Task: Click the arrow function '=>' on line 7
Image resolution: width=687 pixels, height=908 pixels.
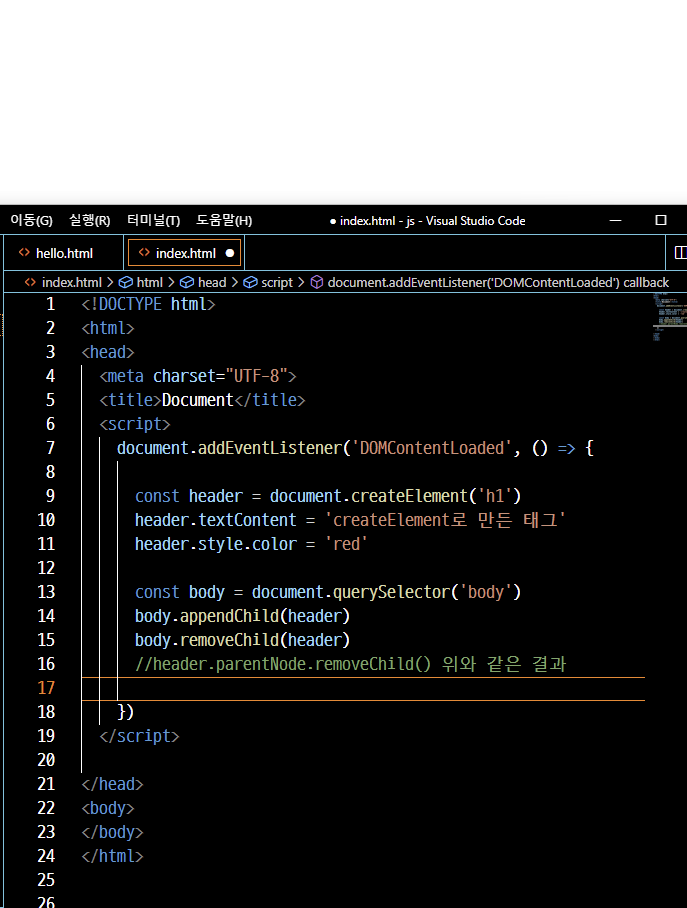Action: (x=567, y=448)
